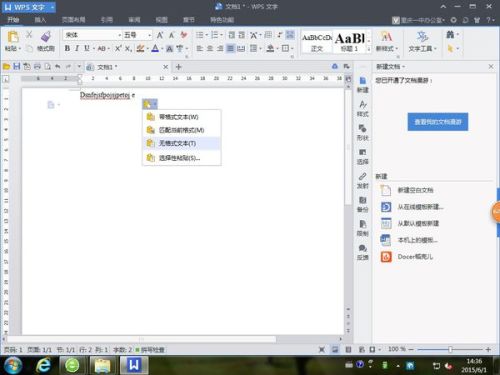Viewport: 500px width, 375px height.
Task: Apply text highlight color
Action: point(140,48)
